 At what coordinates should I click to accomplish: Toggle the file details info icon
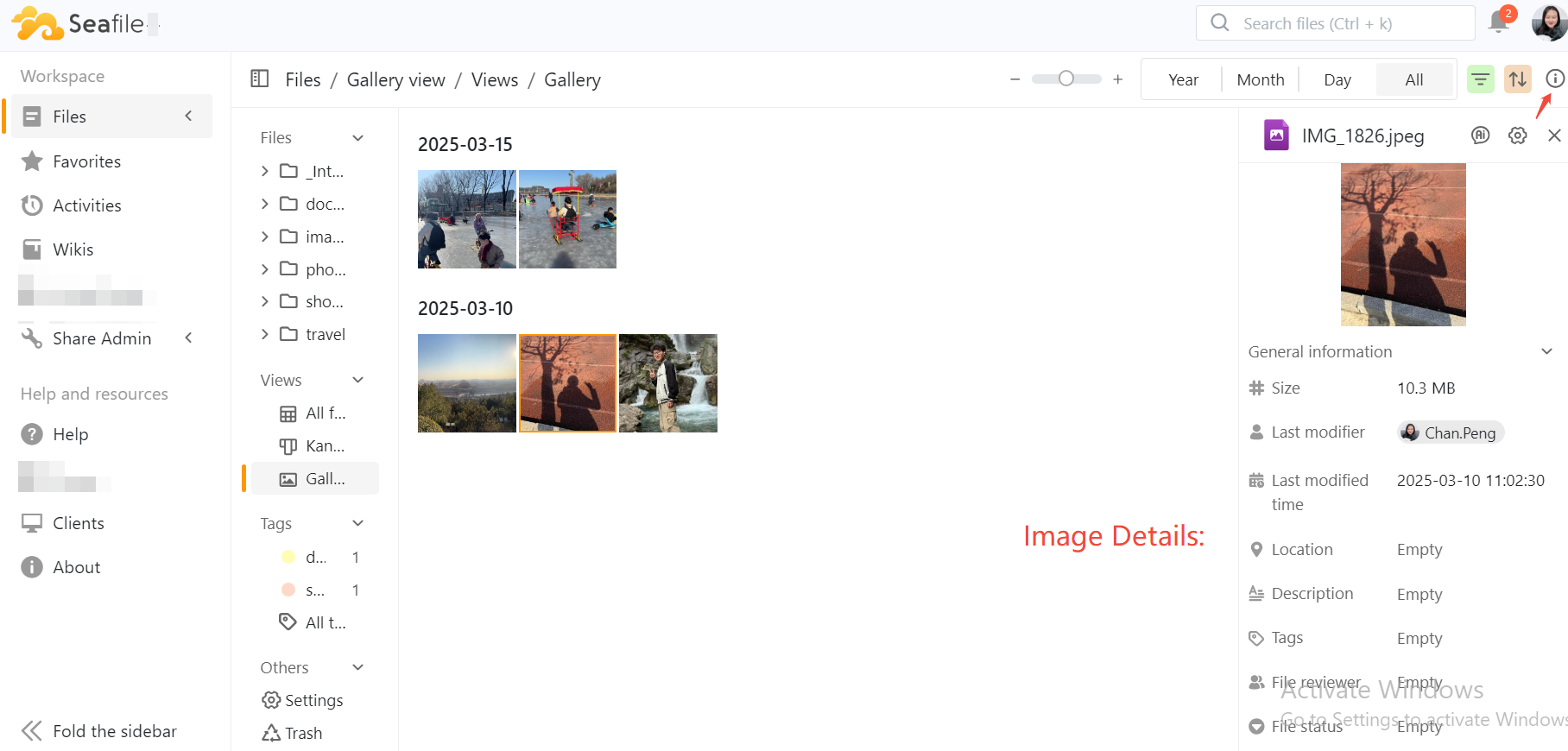click(x=1554, y=79)
